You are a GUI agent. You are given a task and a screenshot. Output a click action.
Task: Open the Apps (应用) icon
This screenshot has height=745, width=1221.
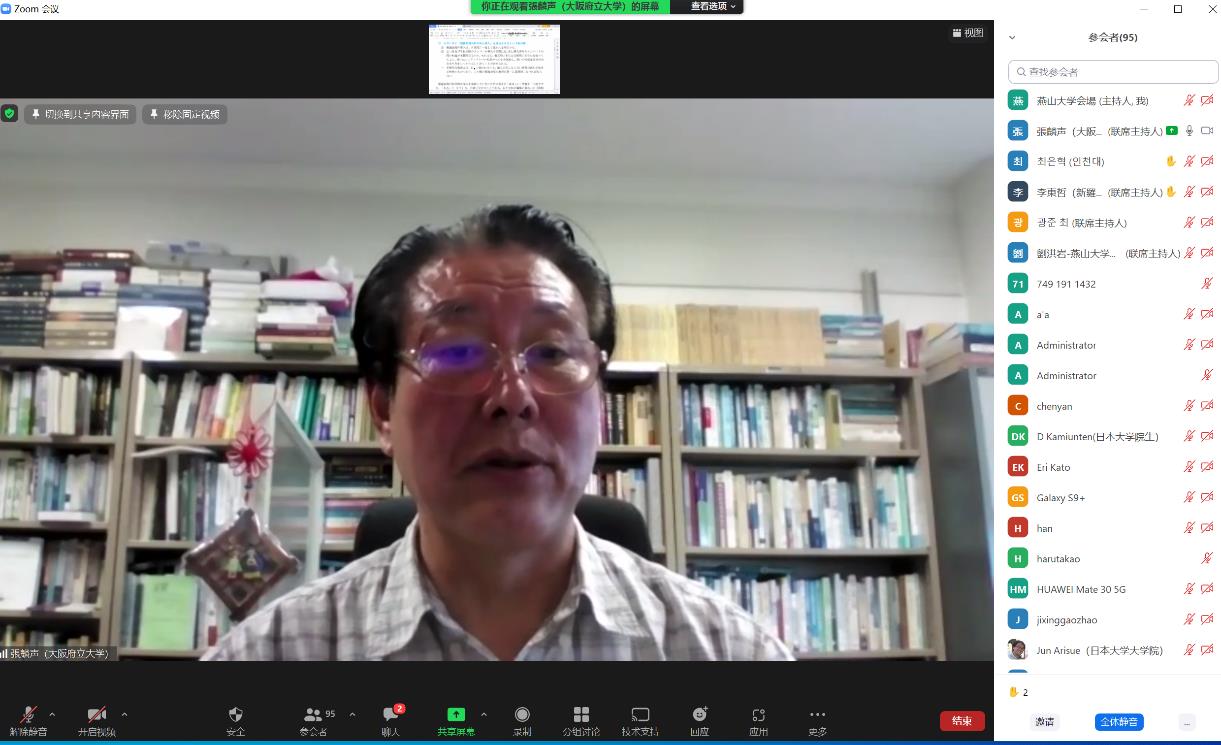coord(759,714)
